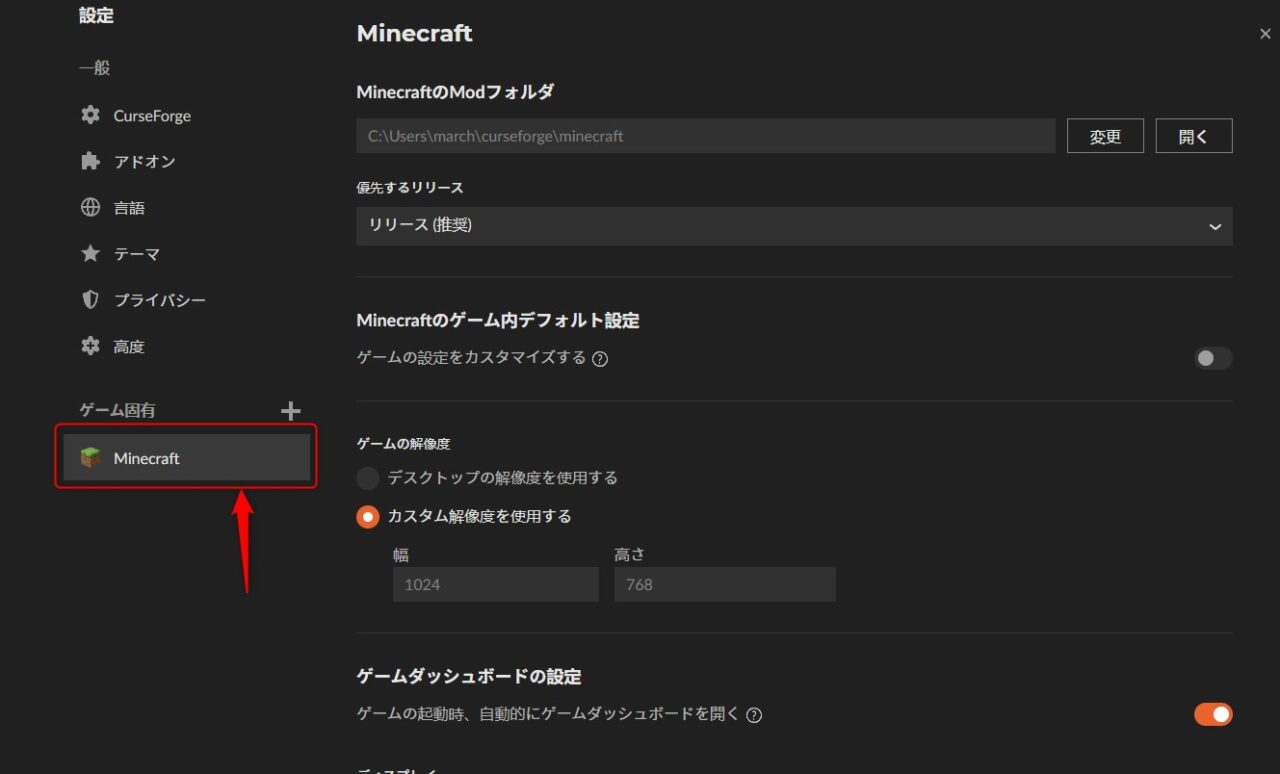Select デスクトップの解像度を使用する option
1280x774 pixels.
click(x=367, y=478)
